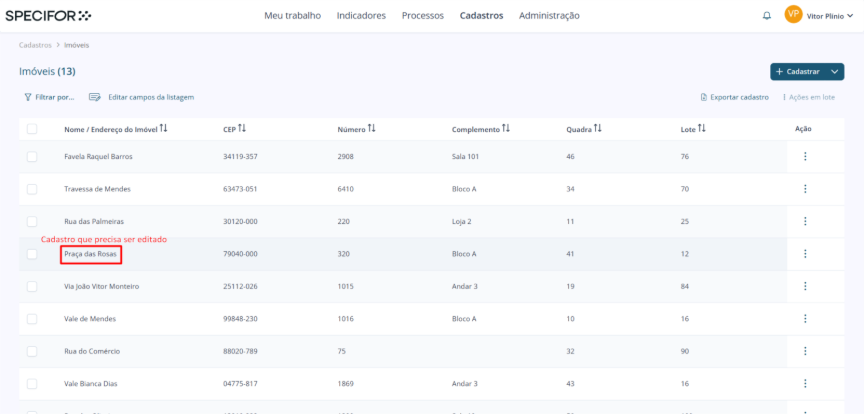The width and height of the screenshot is (864, 414).
Task: Click Exportar cadastro link
Action: coord(735,97)
